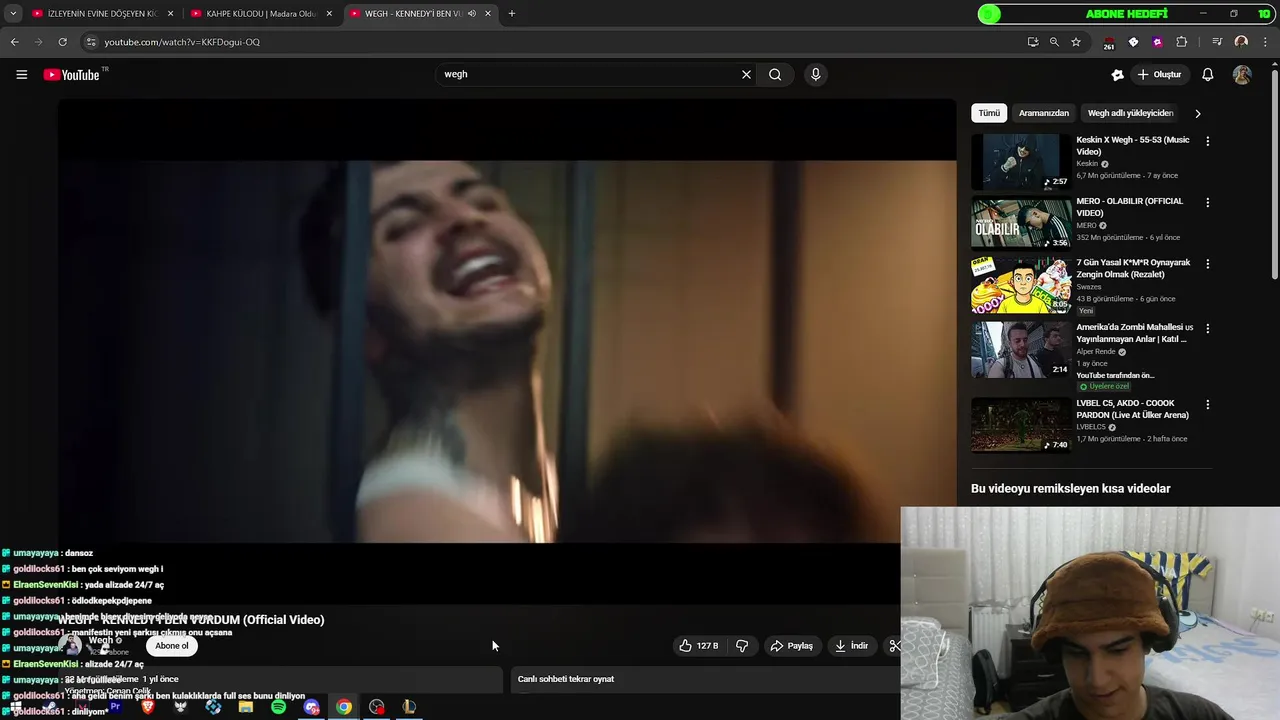Open the tab search dropdown arrow
The width and height of the screenshot is (1280, 720).
click(13, 14)
